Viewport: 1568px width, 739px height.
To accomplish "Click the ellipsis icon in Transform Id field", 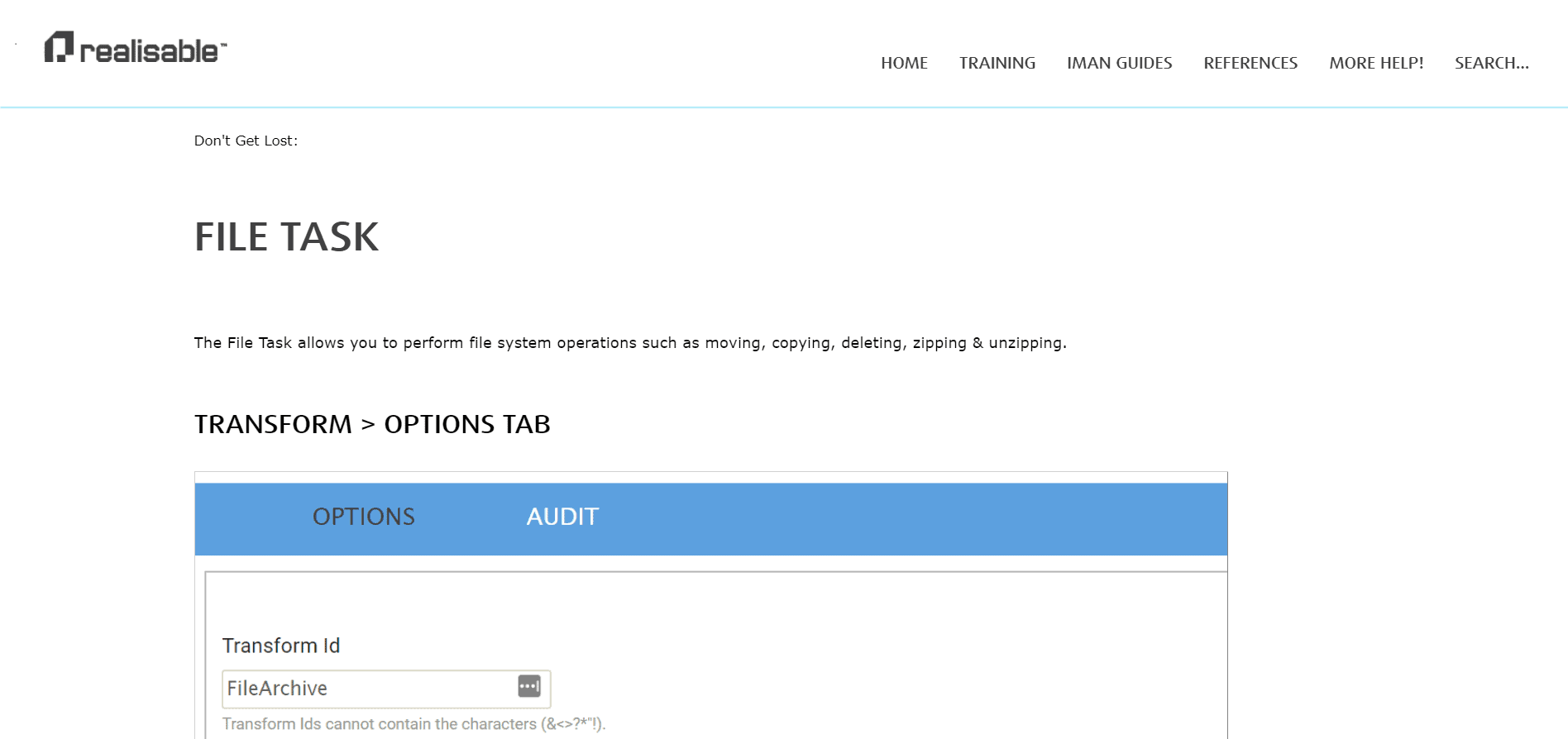I will [529, 686].
